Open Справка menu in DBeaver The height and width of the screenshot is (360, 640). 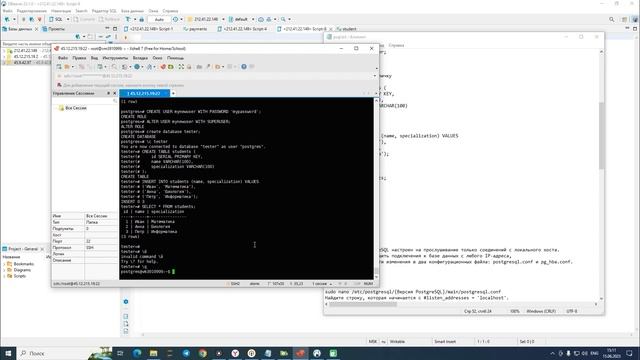tap(170, 11)
